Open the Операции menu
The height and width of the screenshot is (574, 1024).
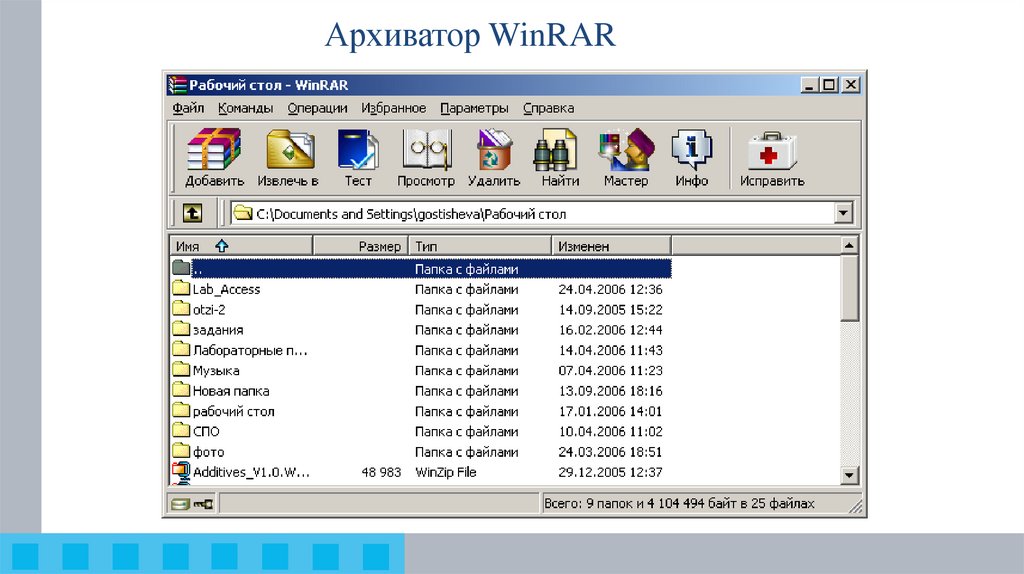pos(317,108)
